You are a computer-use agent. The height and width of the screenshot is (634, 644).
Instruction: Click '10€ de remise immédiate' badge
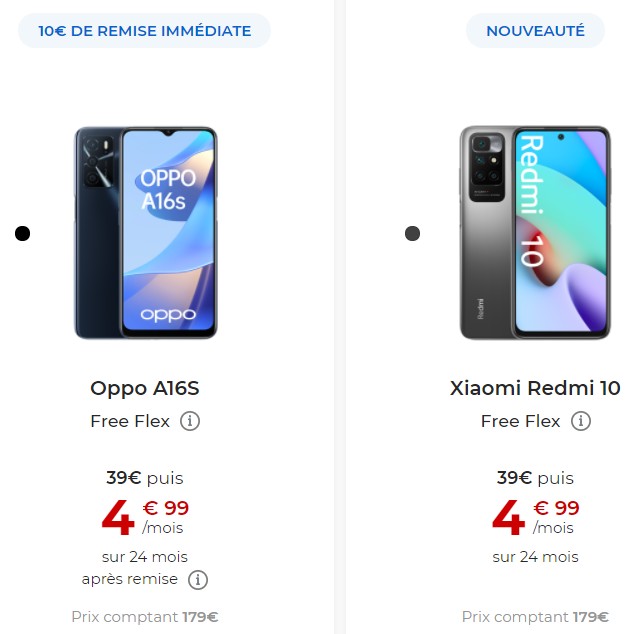pos(145,31)
